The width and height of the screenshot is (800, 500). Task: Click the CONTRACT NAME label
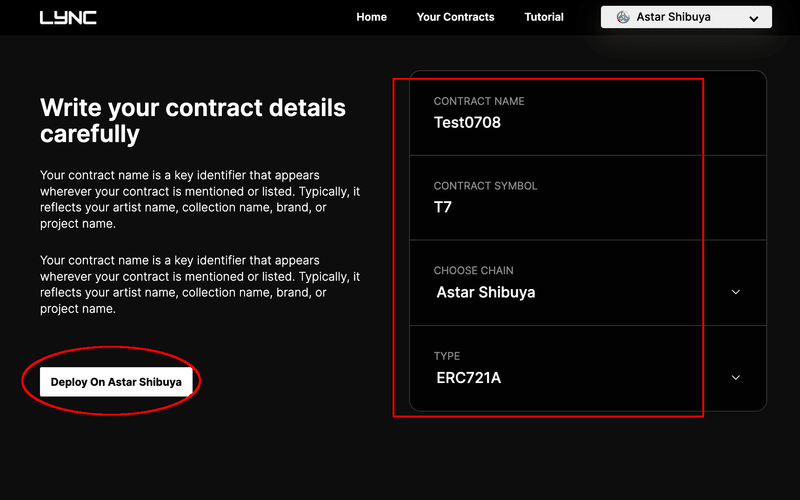(479, 102)
